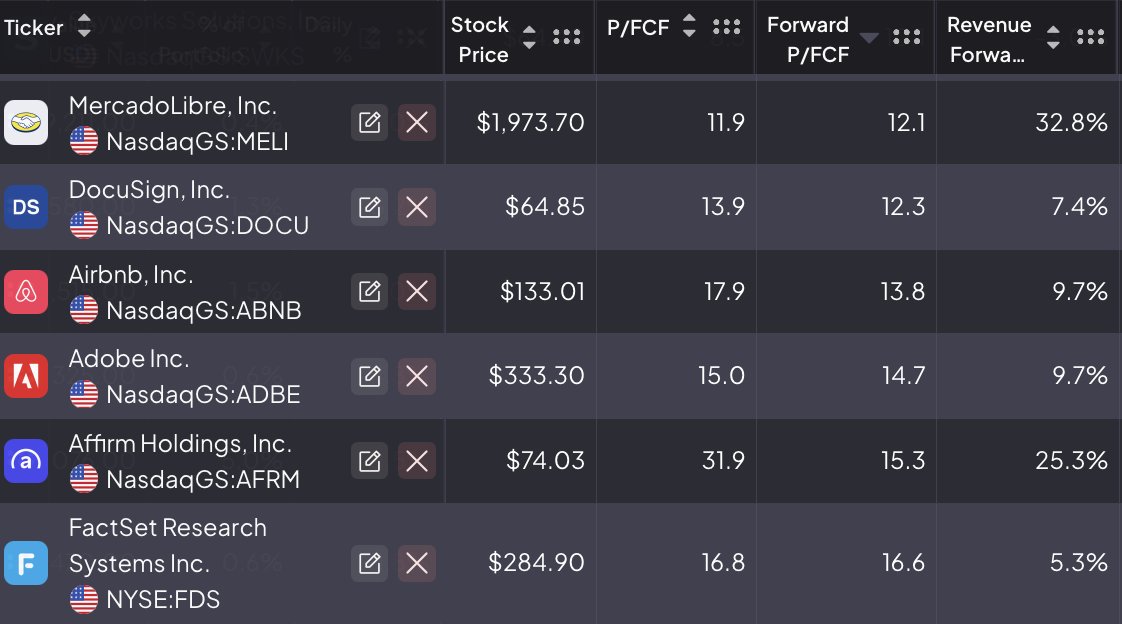Delete the Airbnb row
The width and height of the screenshot is (1122, 624).
pos(417,292)
